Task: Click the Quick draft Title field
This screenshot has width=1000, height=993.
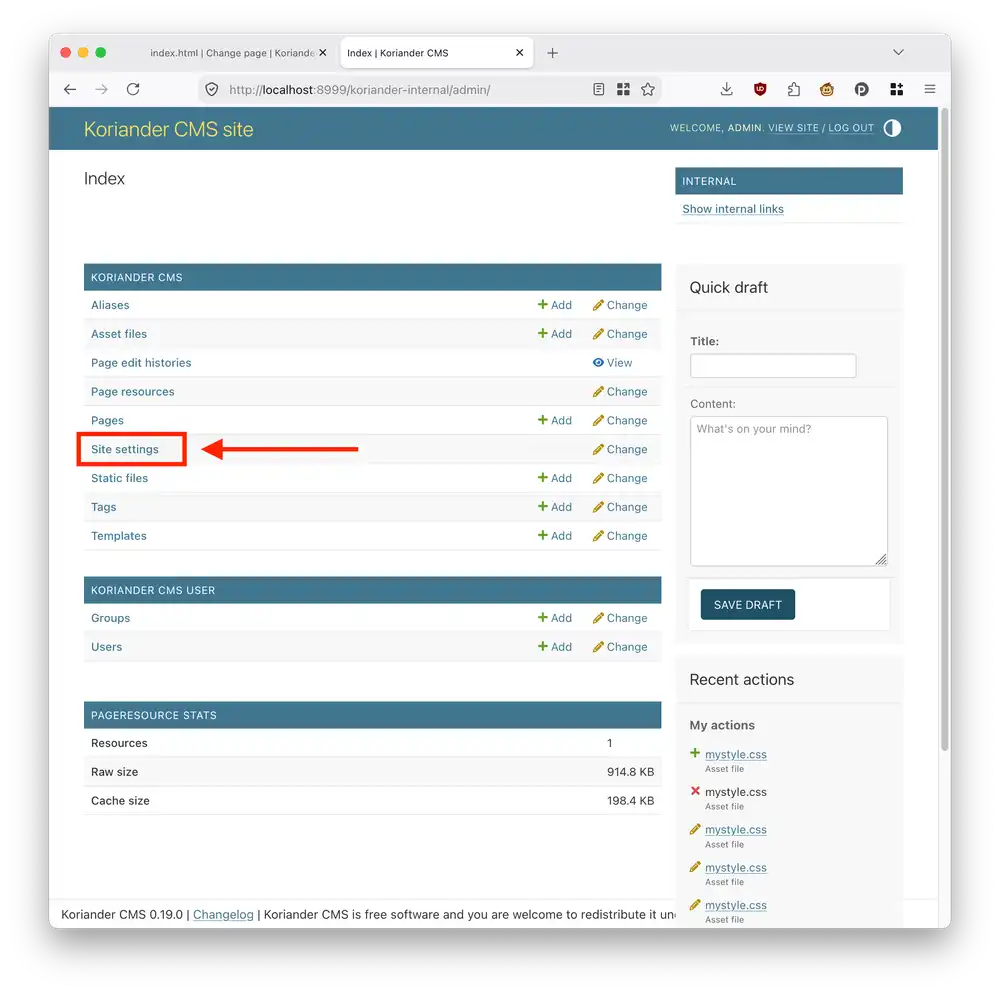Action: tap(773, 366)
